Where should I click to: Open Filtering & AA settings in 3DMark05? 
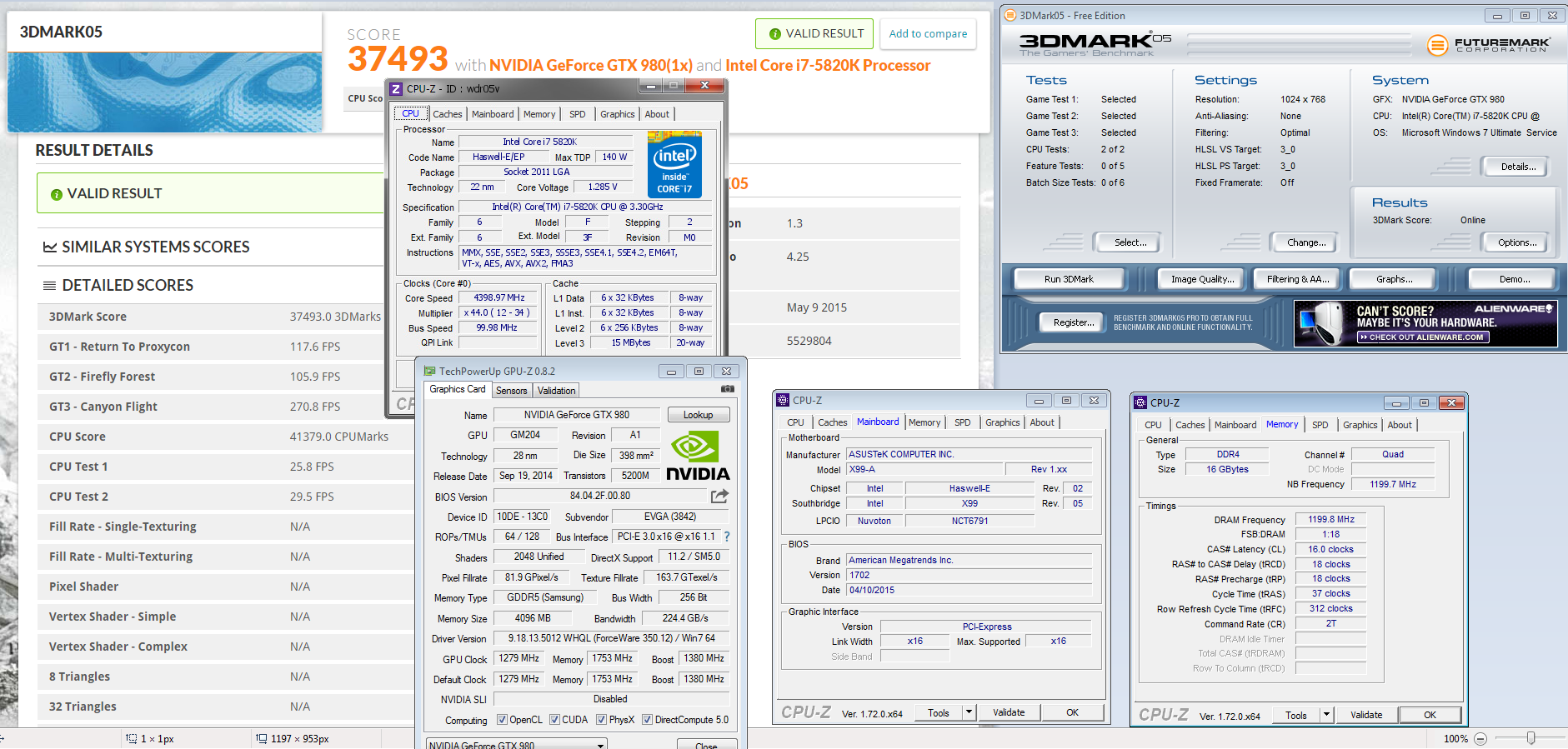[x=1298, y=279]
